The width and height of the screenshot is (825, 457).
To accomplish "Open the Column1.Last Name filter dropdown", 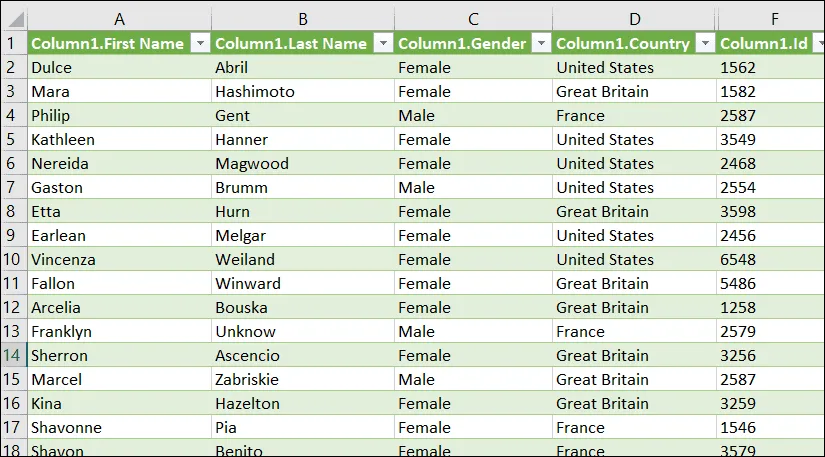I will click(x=382, y=43).
